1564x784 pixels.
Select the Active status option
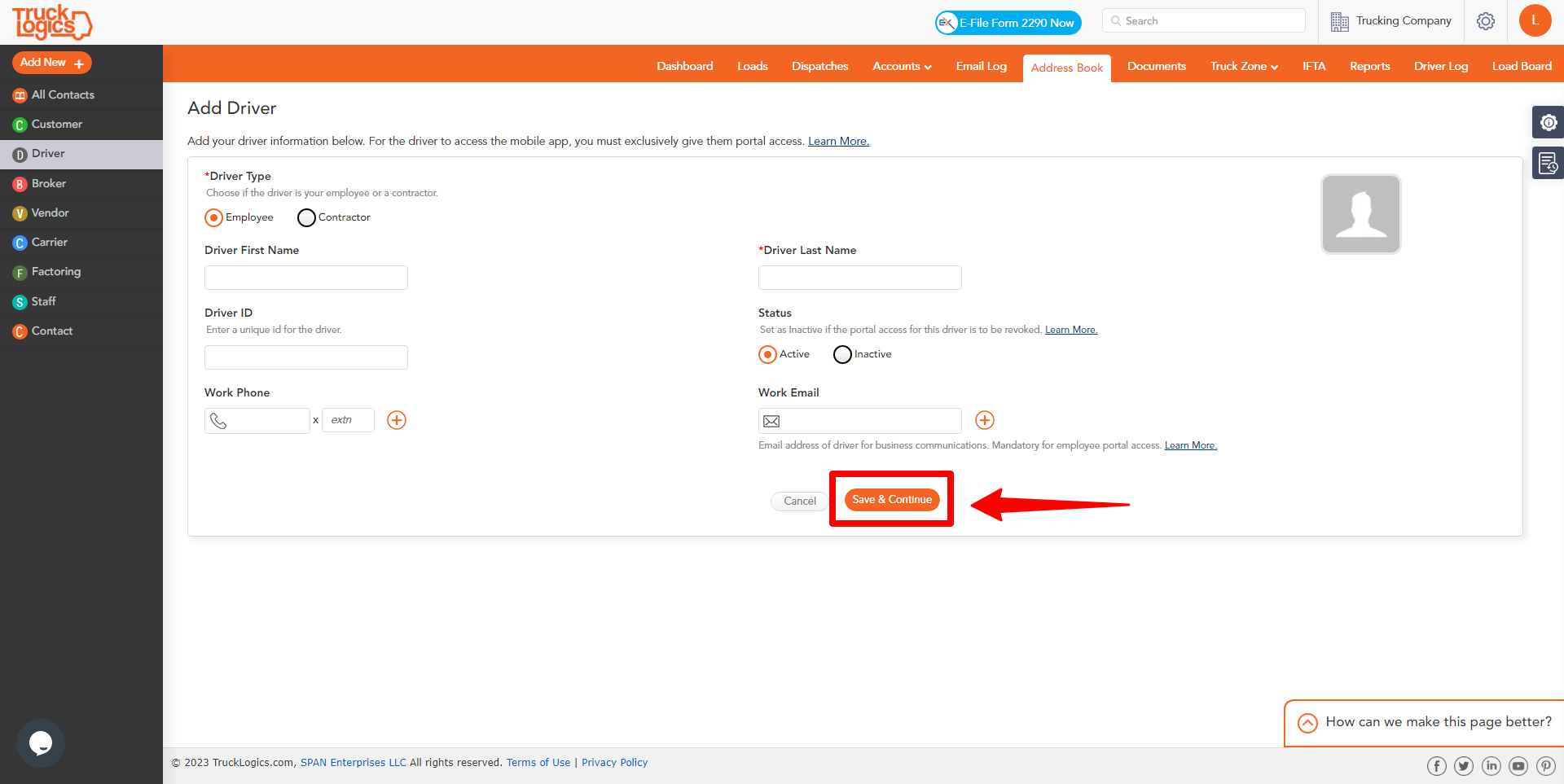click(767, 354)
